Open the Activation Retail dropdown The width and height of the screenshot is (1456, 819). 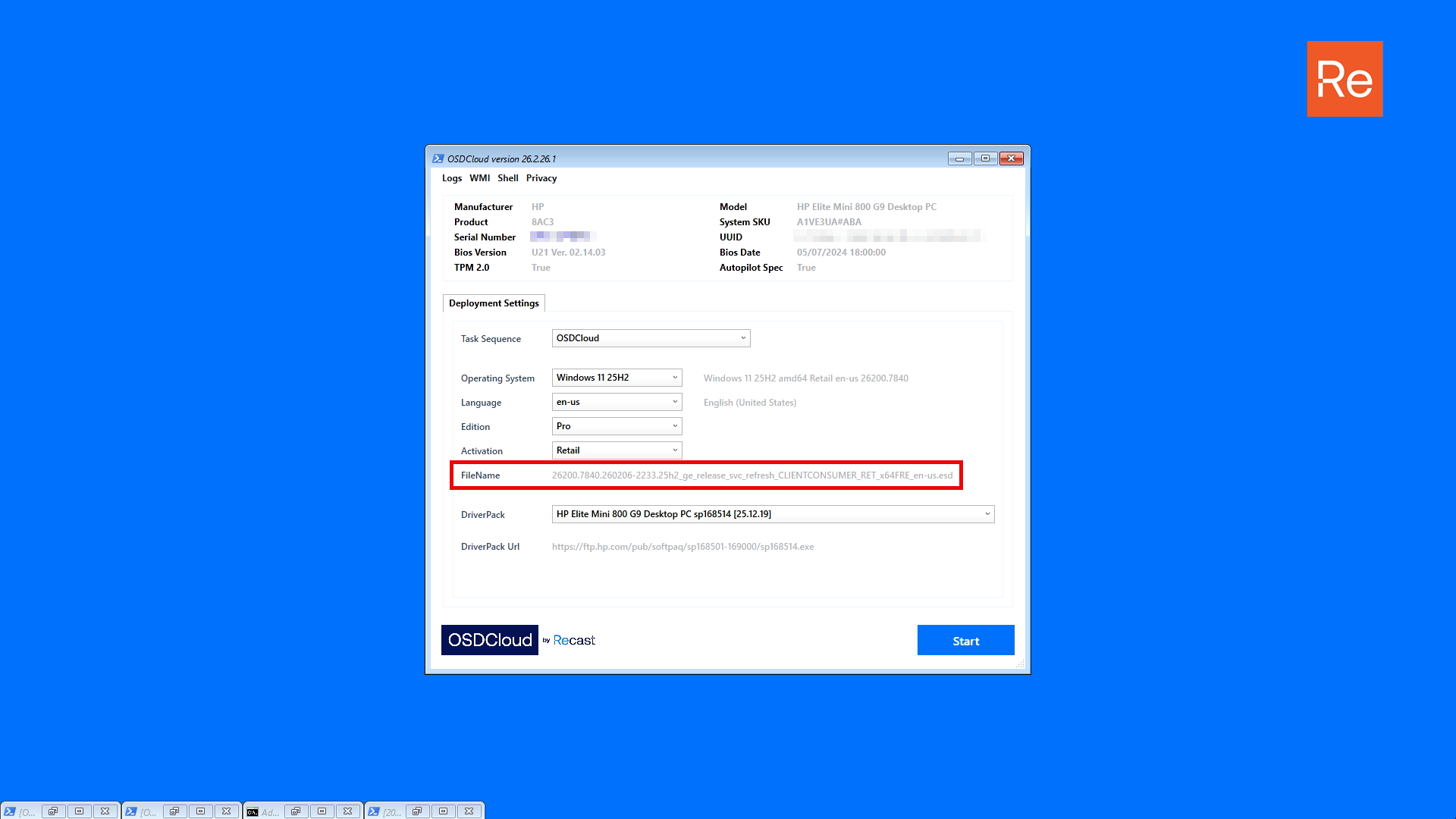[x=617, y=450]
